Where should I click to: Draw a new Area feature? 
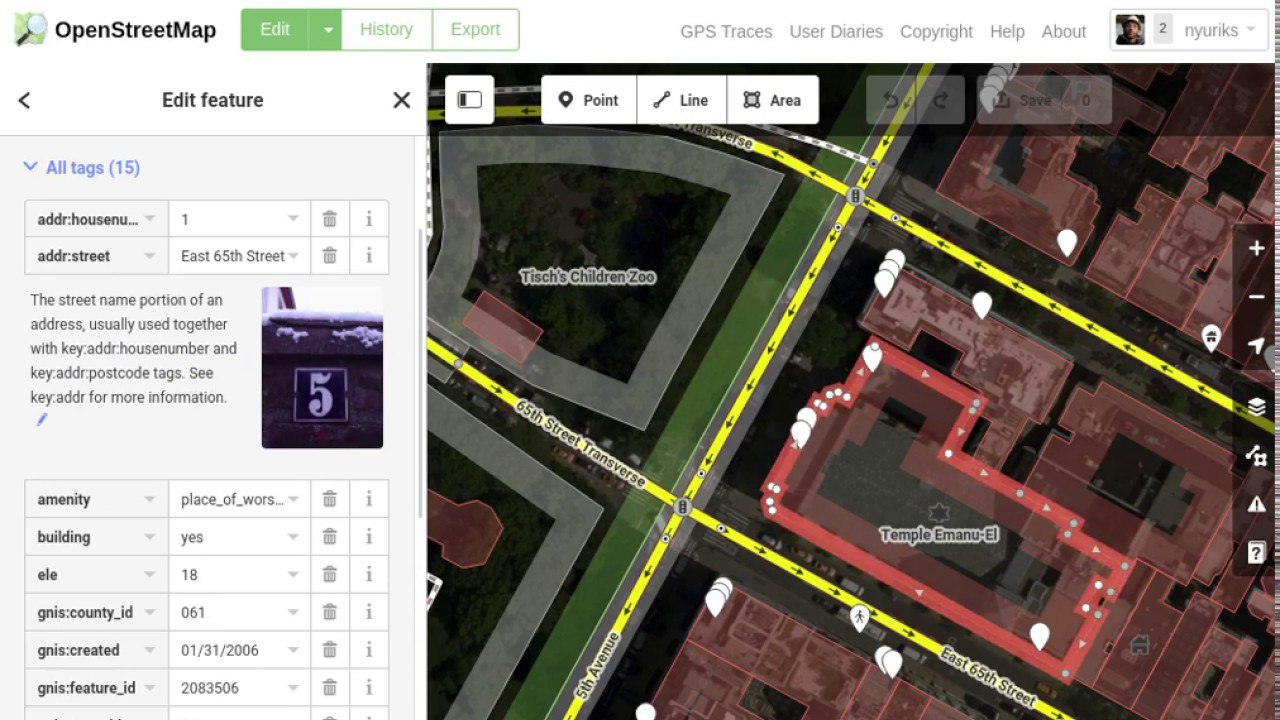(772, 100)
